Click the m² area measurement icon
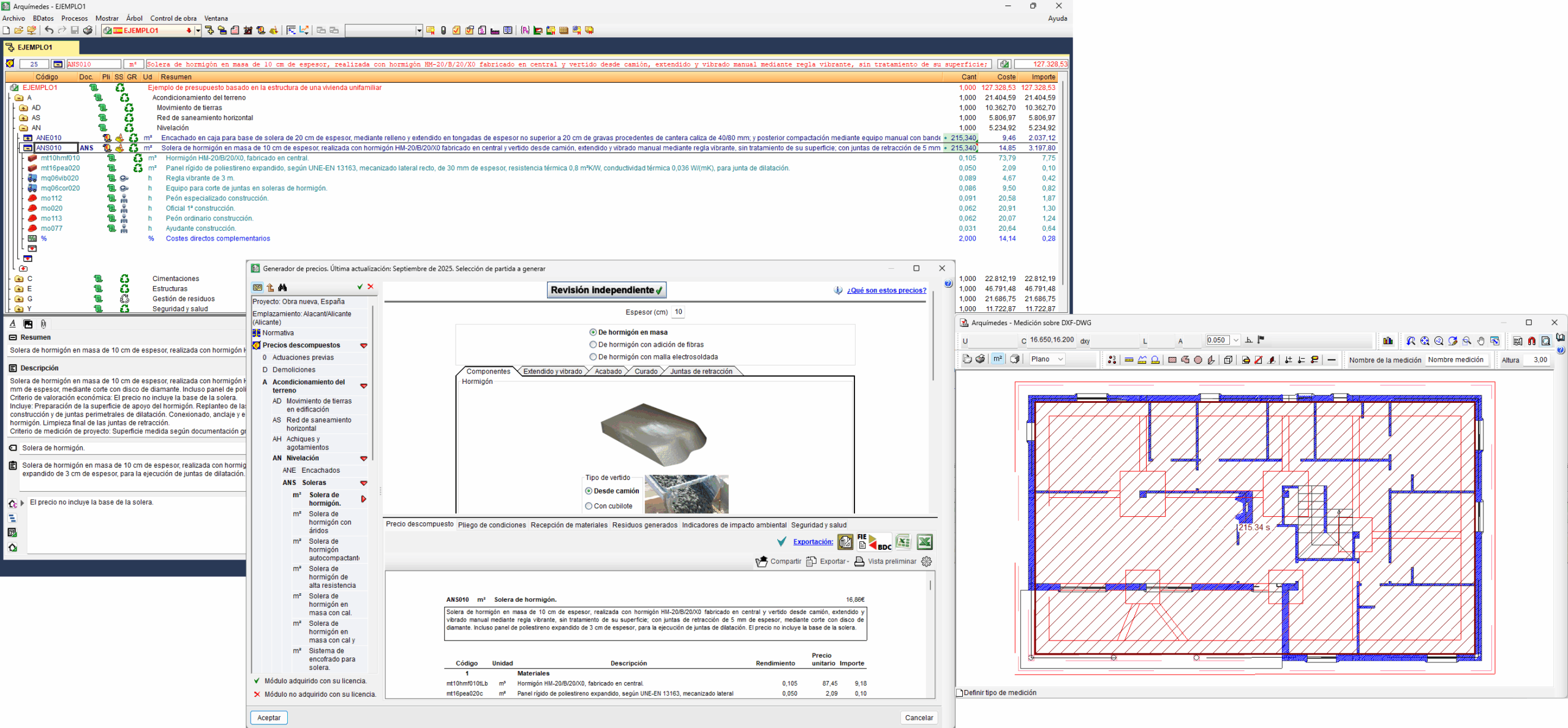1568x728 pixels. click(998, 359)
